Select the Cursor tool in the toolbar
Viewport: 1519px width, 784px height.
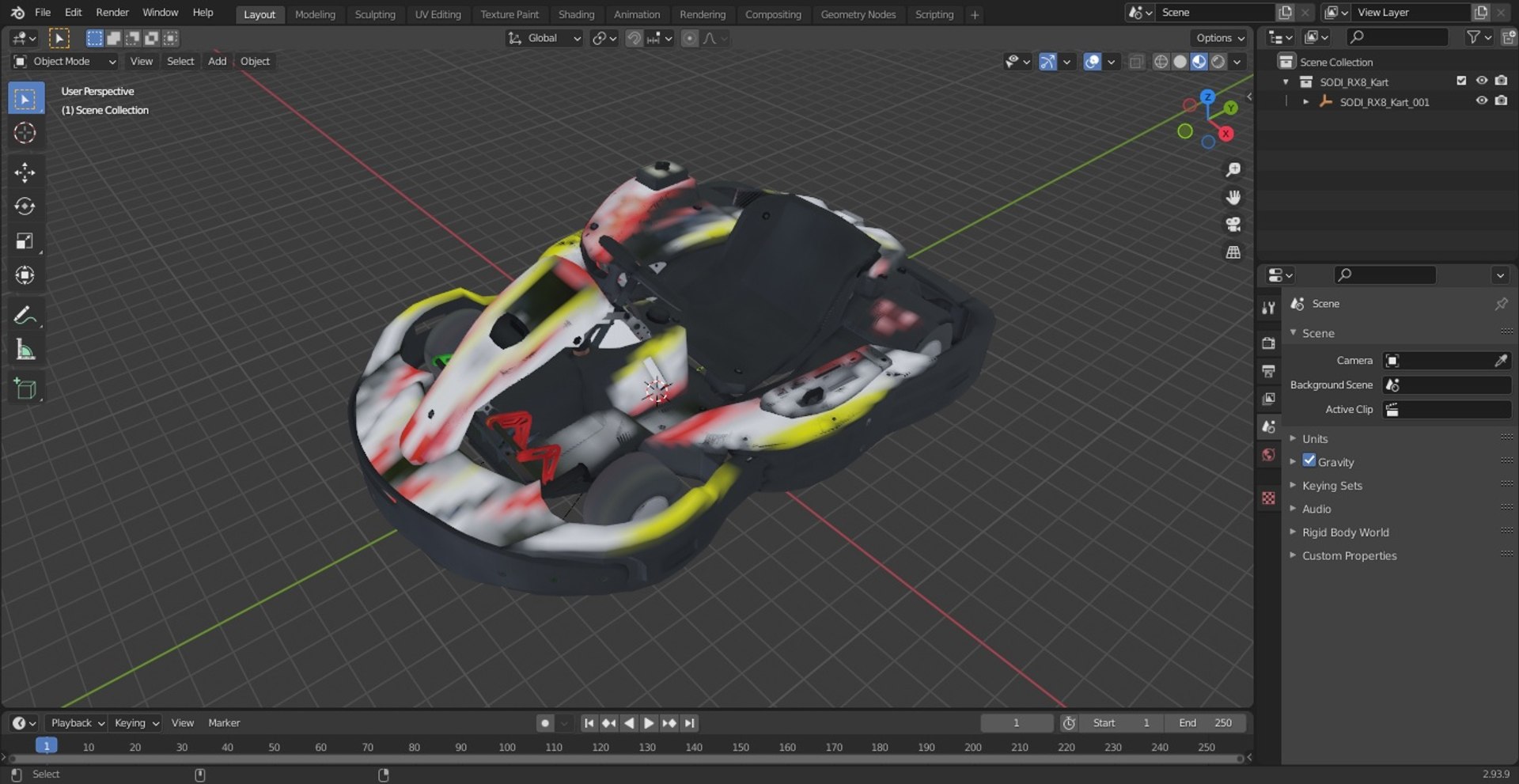point(25,133)
